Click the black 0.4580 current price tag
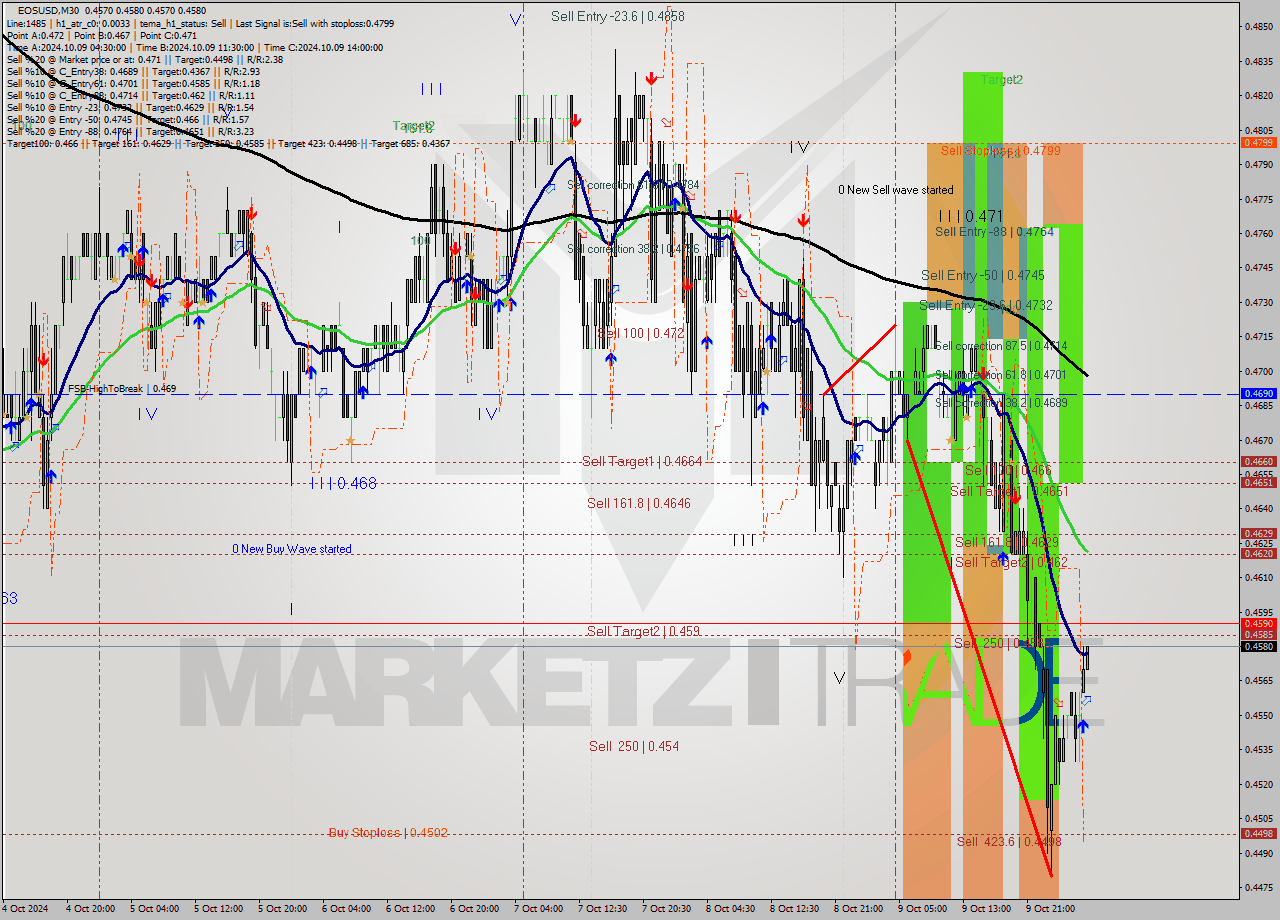Screen dimensions: 1280x920 click(1258, 646)
